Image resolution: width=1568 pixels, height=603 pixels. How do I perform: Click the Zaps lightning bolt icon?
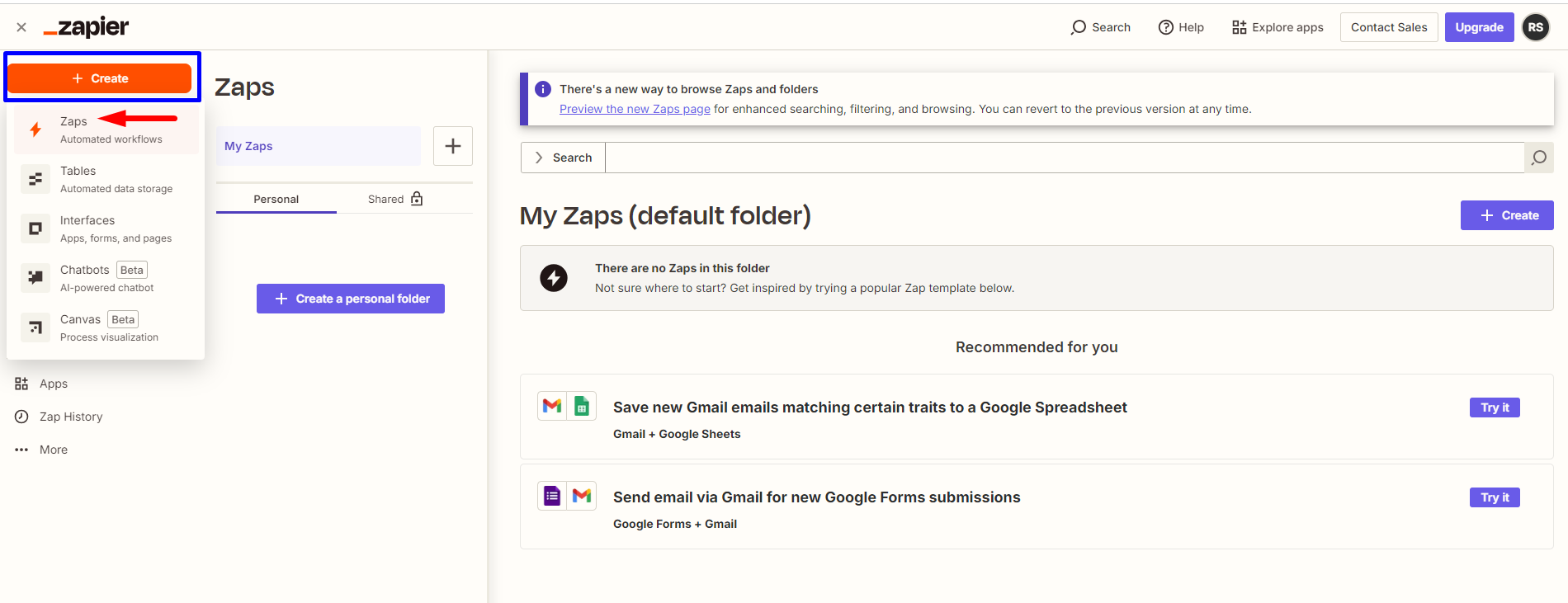pos(35,130)
